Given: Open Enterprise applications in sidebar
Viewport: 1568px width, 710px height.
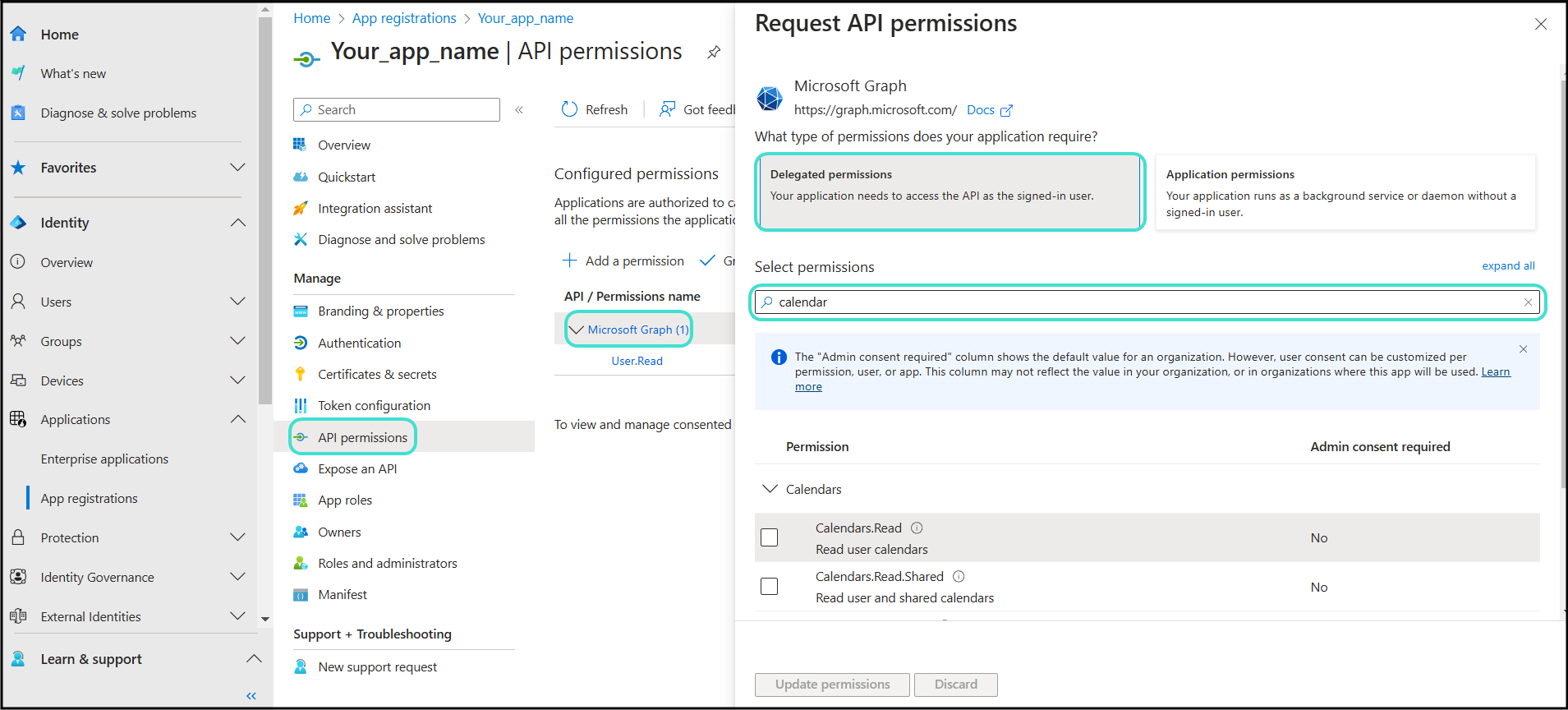Looking at the screenshot, I should point(104,459).
